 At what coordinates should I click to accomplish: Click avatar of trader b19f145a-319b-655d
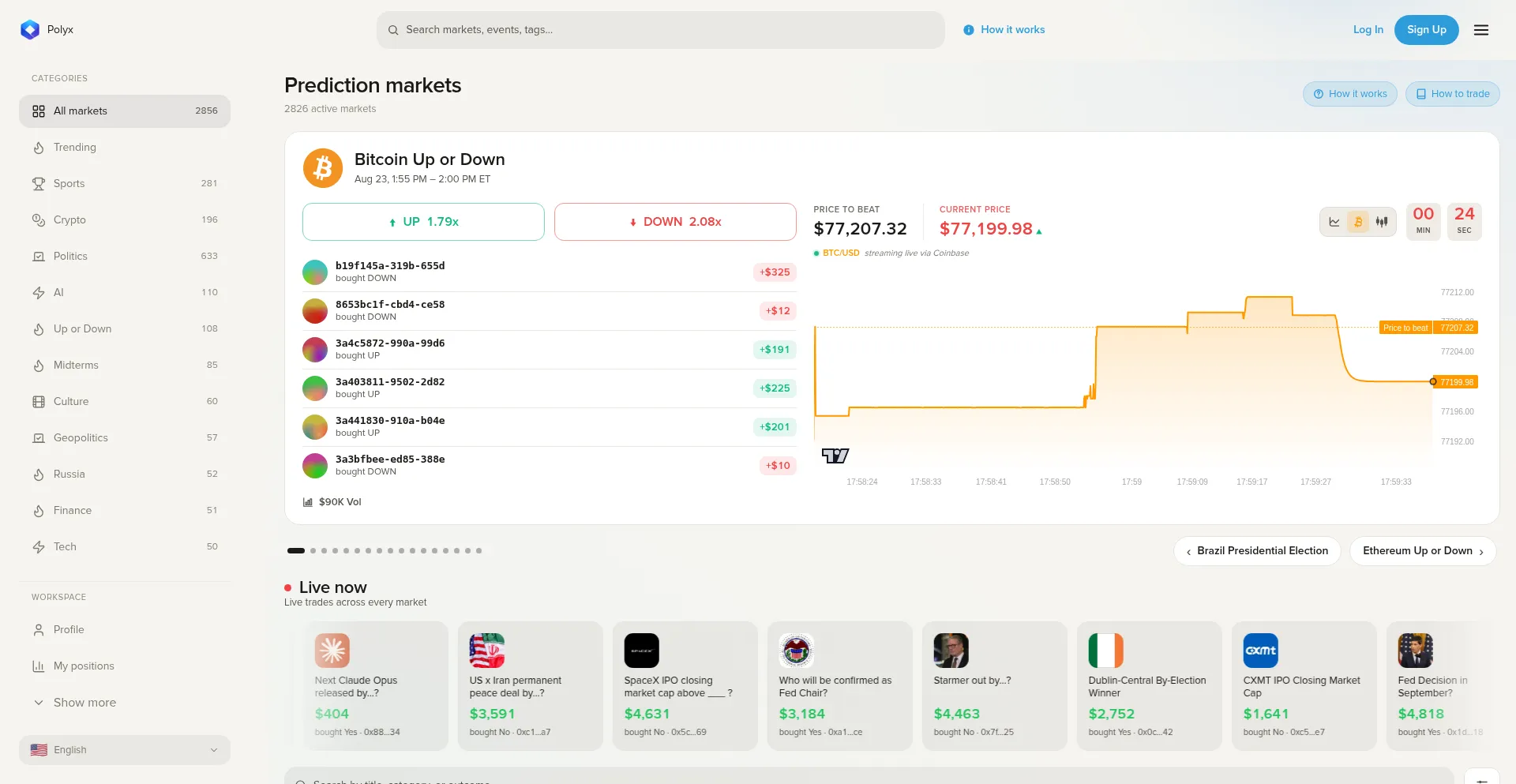[x=315, y=272]
